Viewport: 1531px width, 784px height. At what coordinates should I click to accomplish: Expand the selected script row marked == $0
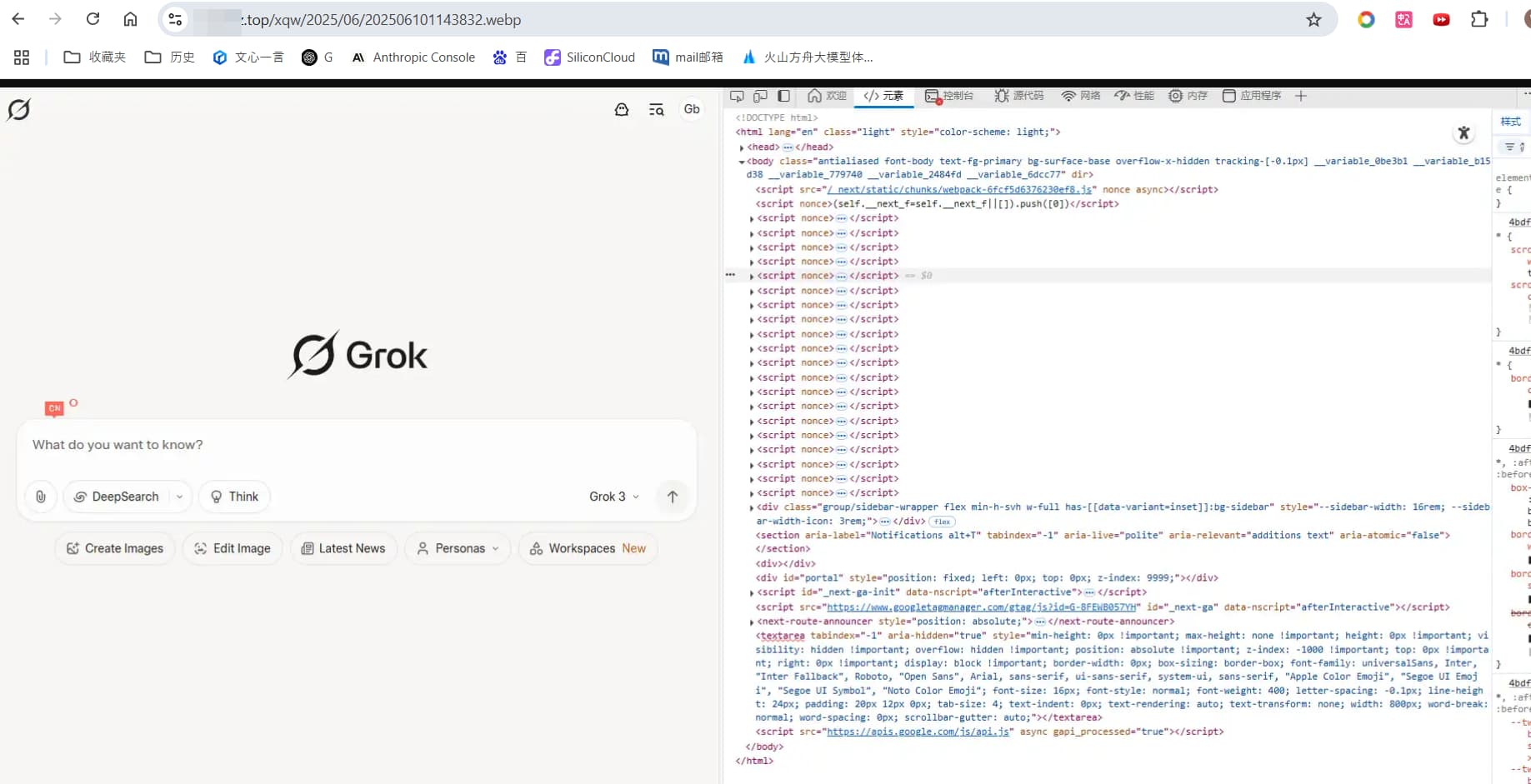point(752,276)
